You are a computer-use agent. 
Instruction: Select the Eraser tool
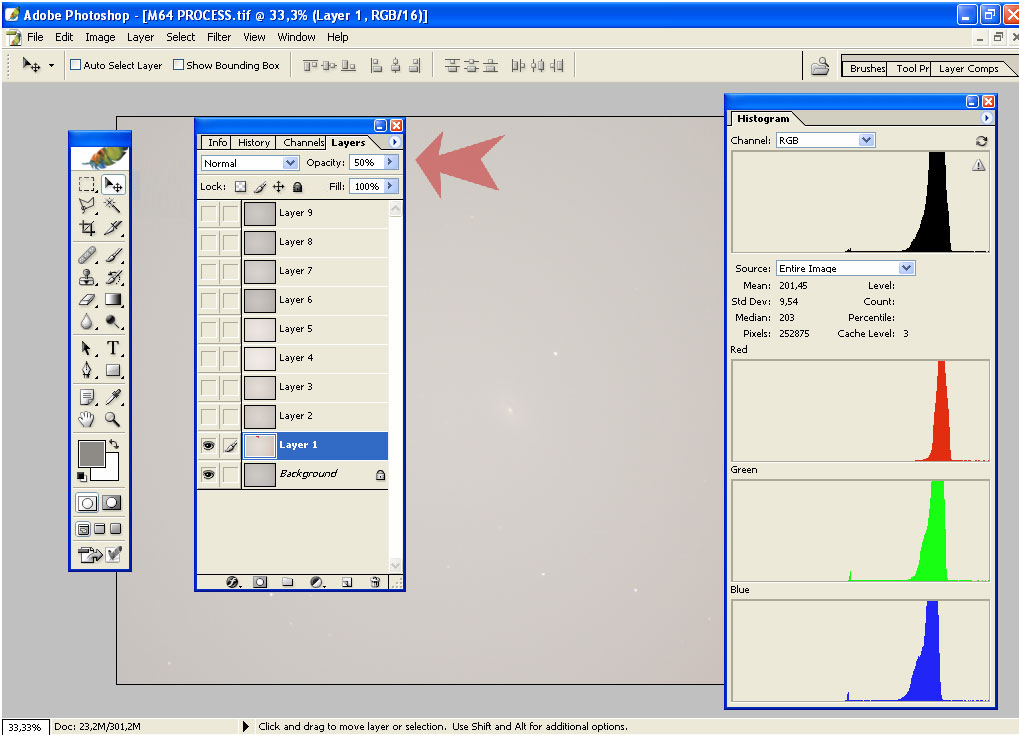click(87, 299)
